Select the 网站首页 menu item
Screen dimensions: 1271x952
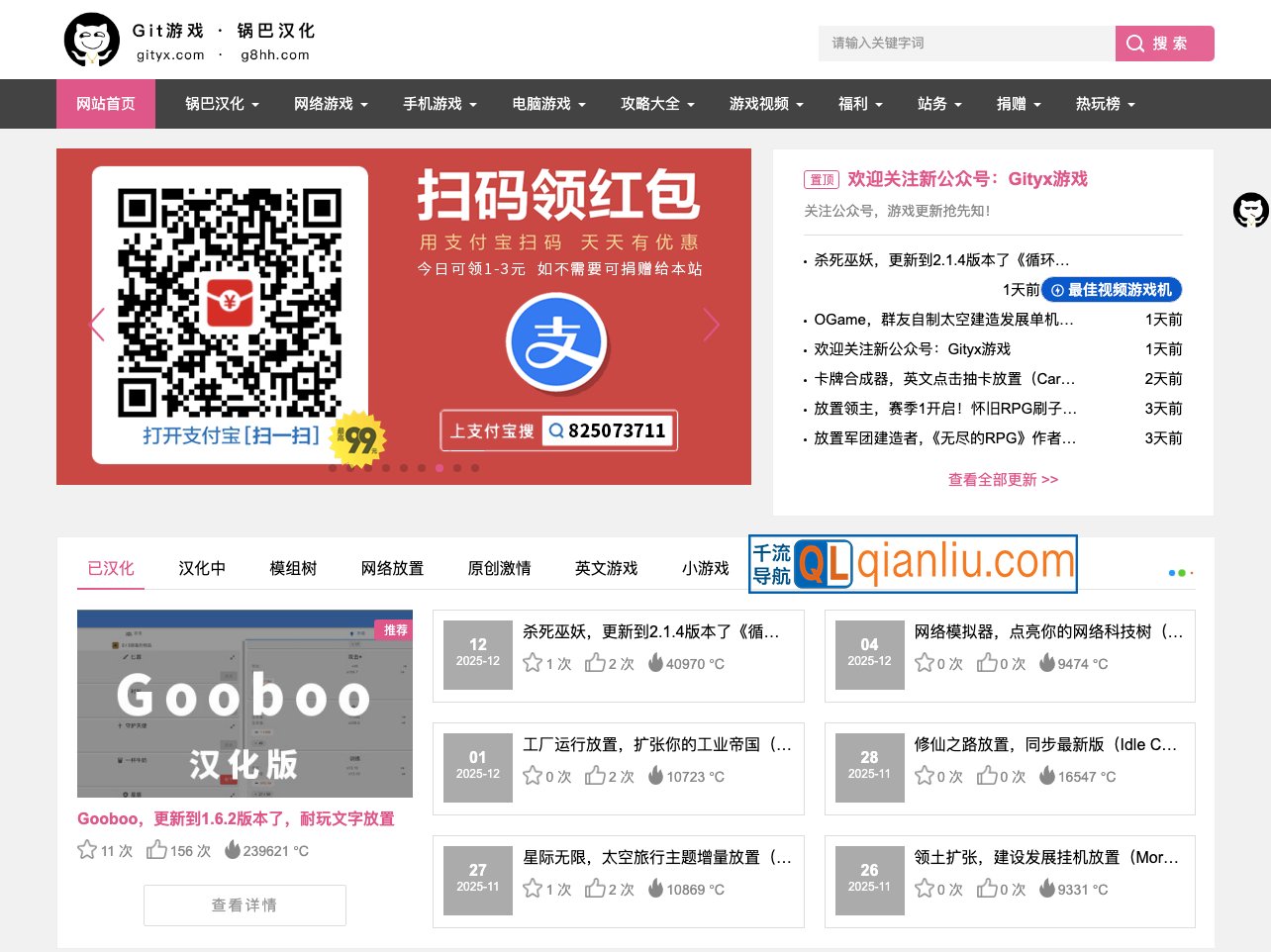106,104
